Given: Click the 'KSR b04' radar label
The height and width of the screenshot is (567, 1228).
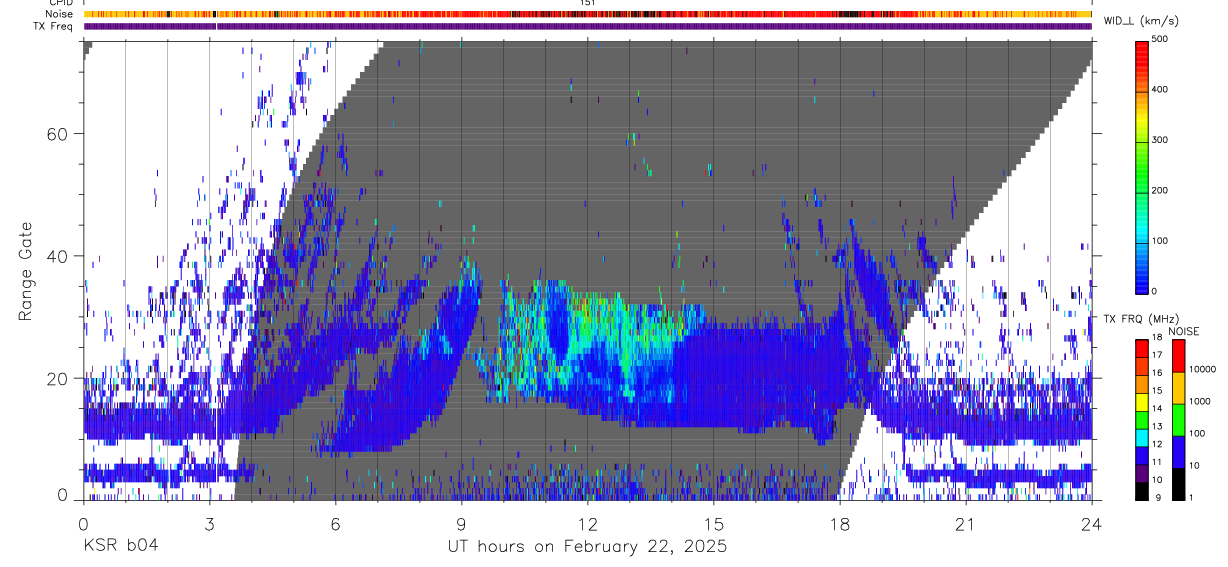Looking at the screenshot, I should [119, 546].
